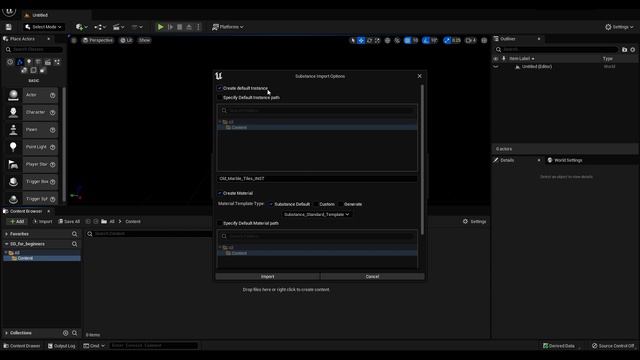Toggle the Outliner visibility eye column header
This screenshot has width=640, height=360.
coord(496,59)
